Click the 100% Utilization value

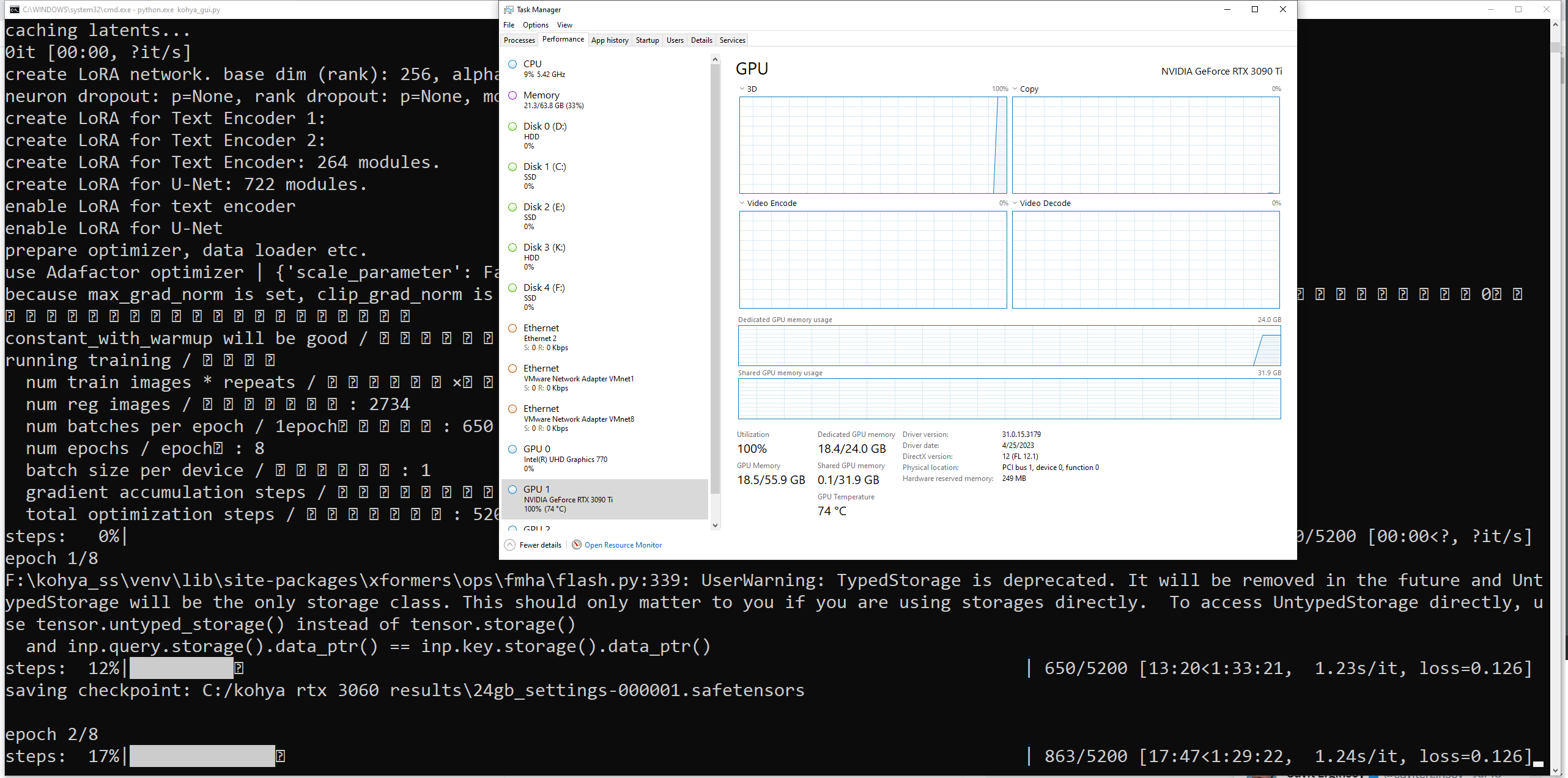pyautogui.click(x=752, y=449)
